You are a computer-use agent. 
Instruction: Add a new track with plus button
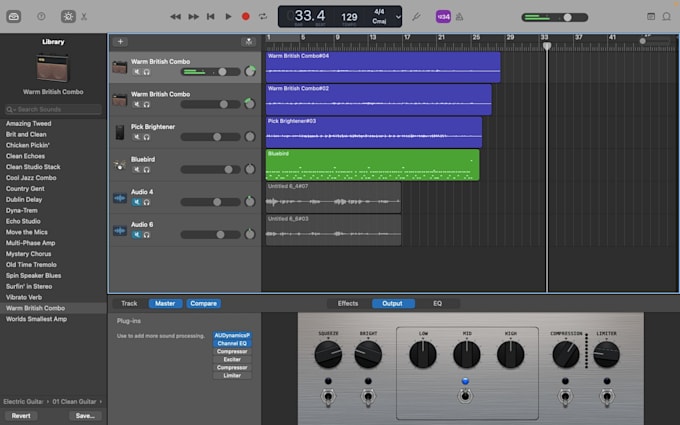[120, 42]
